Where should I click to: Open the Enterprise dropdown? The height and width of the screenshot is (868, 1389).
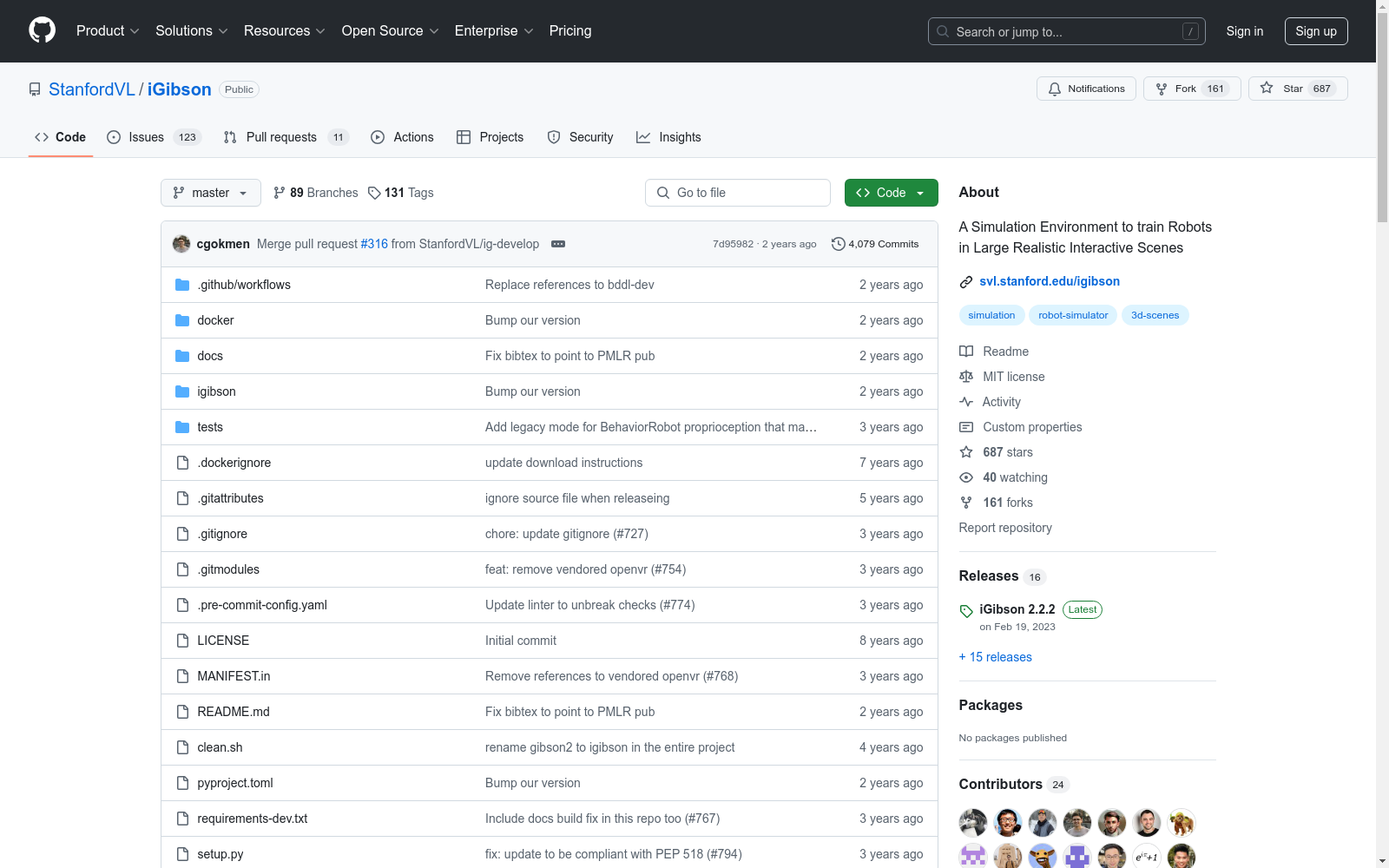point(494,30)
